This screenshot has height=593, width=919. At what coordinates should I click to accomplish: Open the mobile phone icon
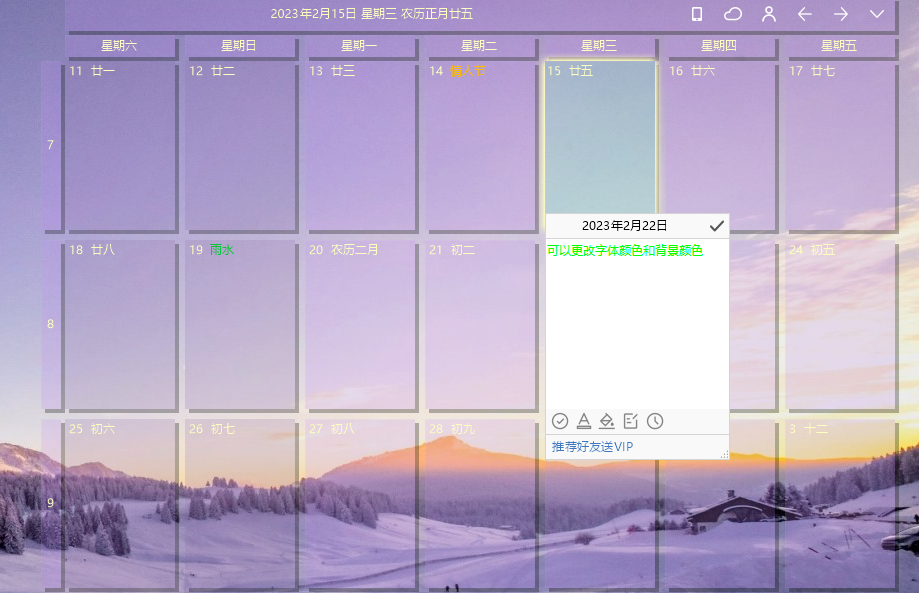click(x=698, y=14)
